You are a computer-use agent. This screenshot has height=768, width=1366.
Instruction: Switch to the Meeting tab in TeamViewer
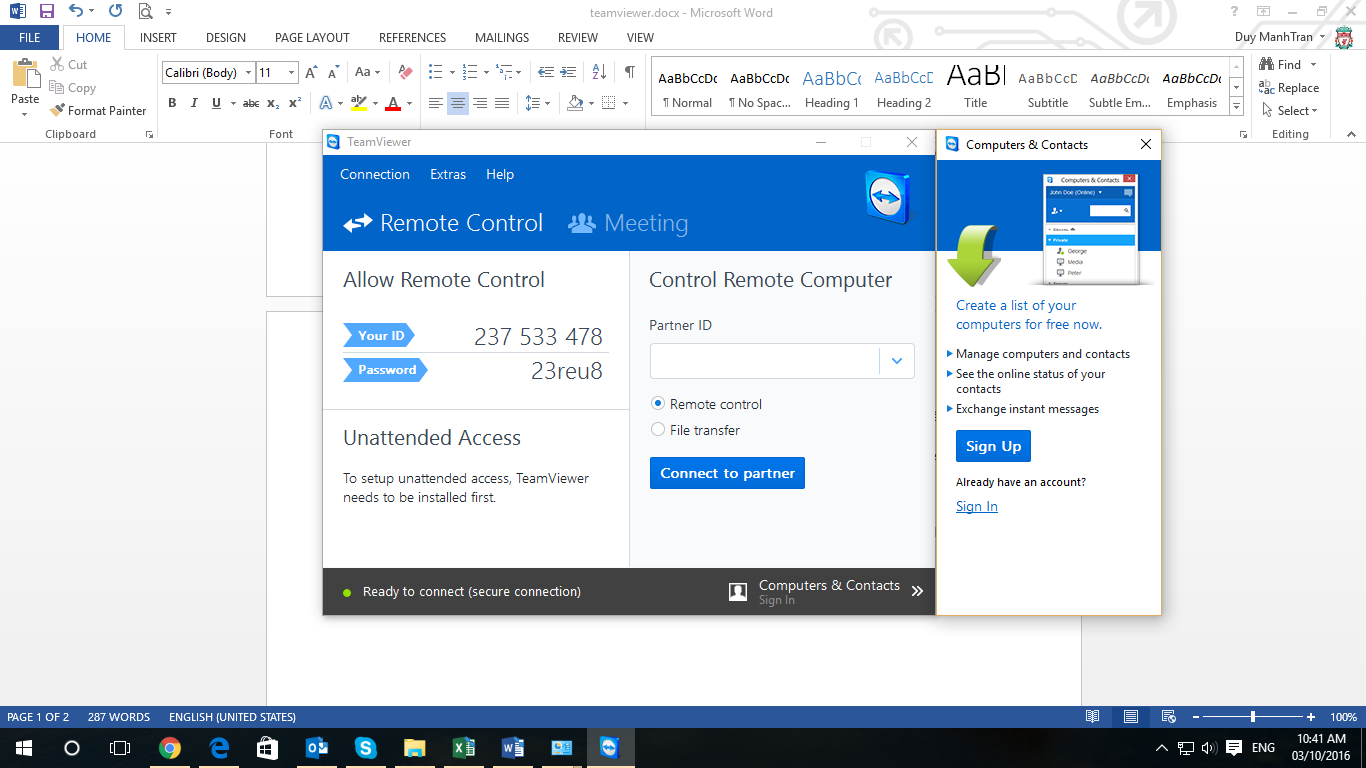point(628,223)
